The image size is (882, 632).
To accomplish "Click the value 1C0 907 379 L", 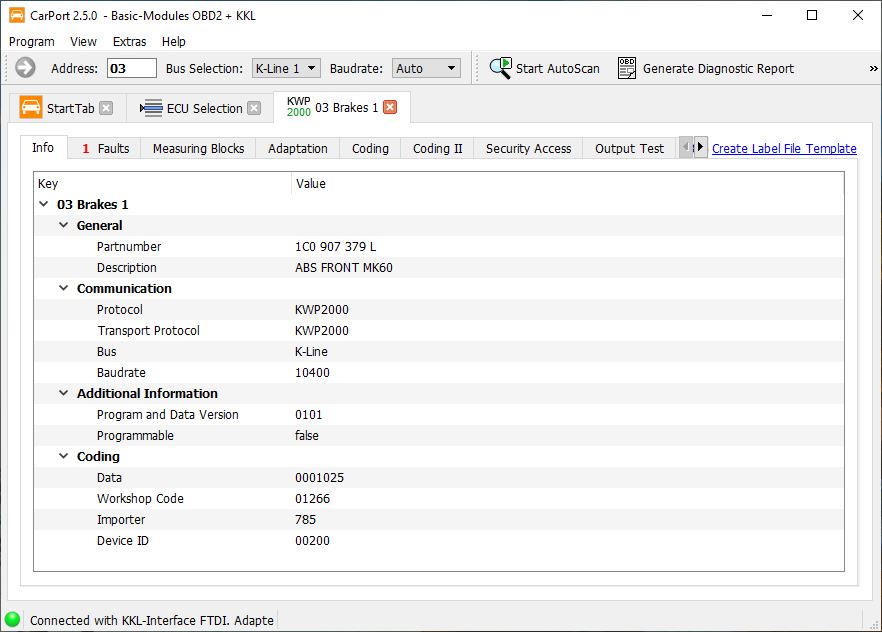I will (x=335, y=246).
